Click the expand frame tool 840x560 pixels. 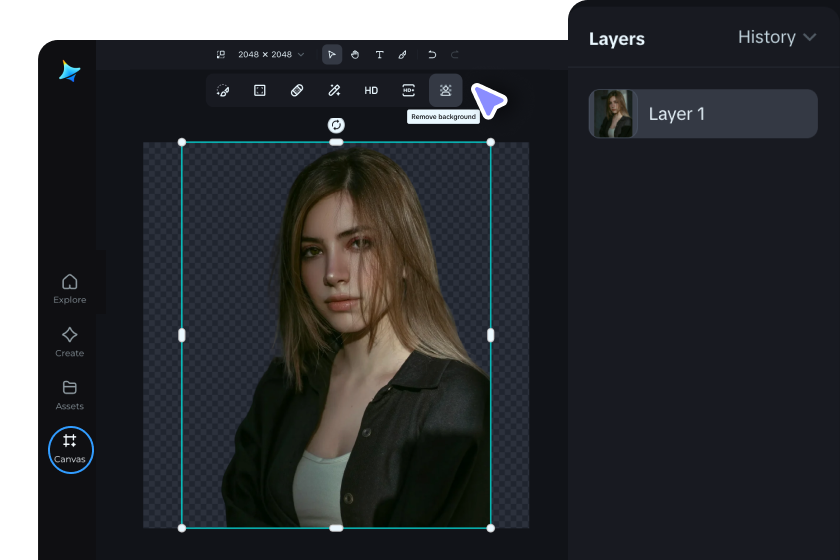(260, 90)
